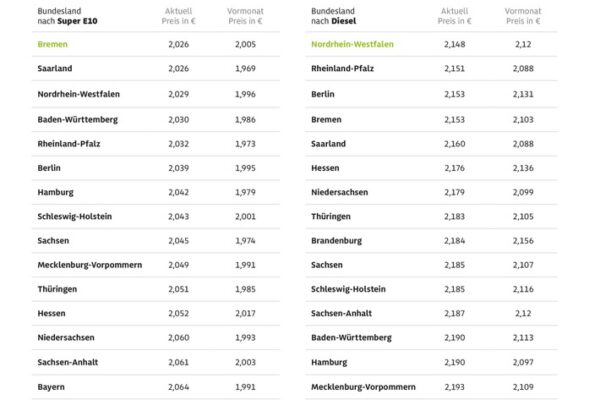Click Schleswig-Holstein in the Super E10 table
The height and width of the screenshot is (400, 600).
(x=76, y=216)
